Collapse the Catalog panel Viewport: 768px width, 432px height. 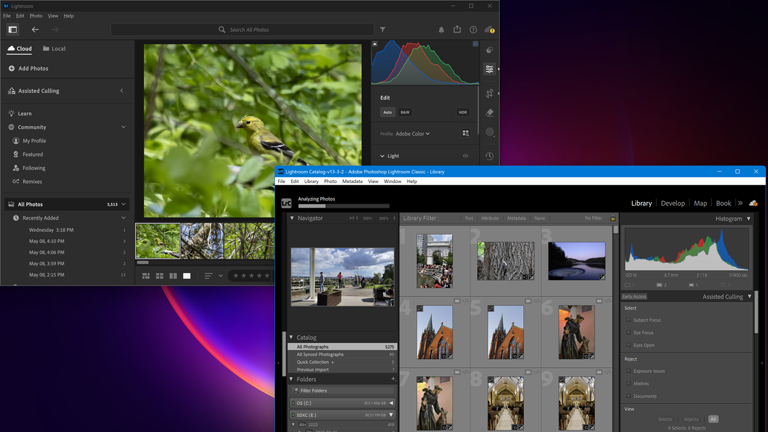pyautogui.click(x=291, y=337)
